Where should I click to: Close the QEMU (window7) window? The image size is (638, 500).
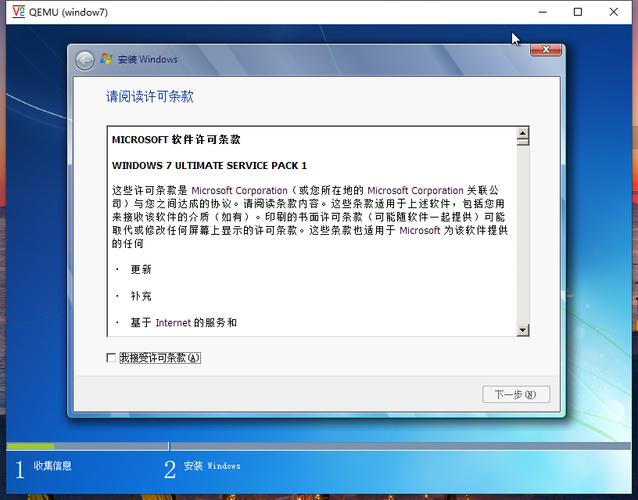[614, 12]
